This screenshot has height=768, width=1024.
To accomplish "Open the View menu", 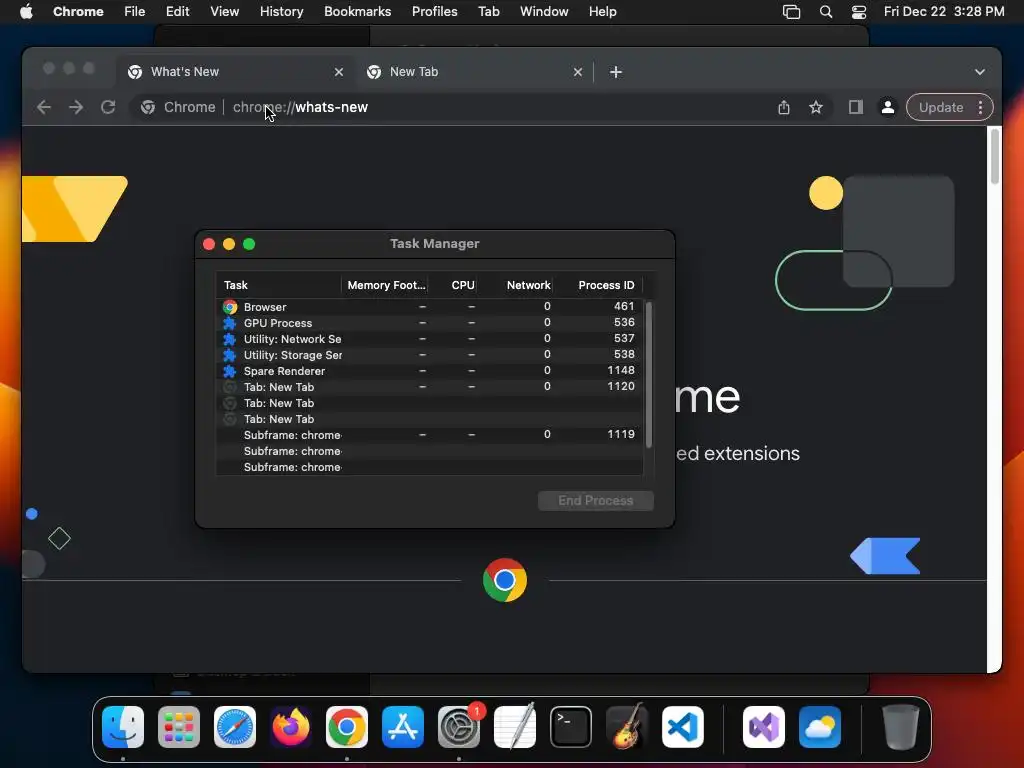I will pyautogui.click(x=224, y=12).
